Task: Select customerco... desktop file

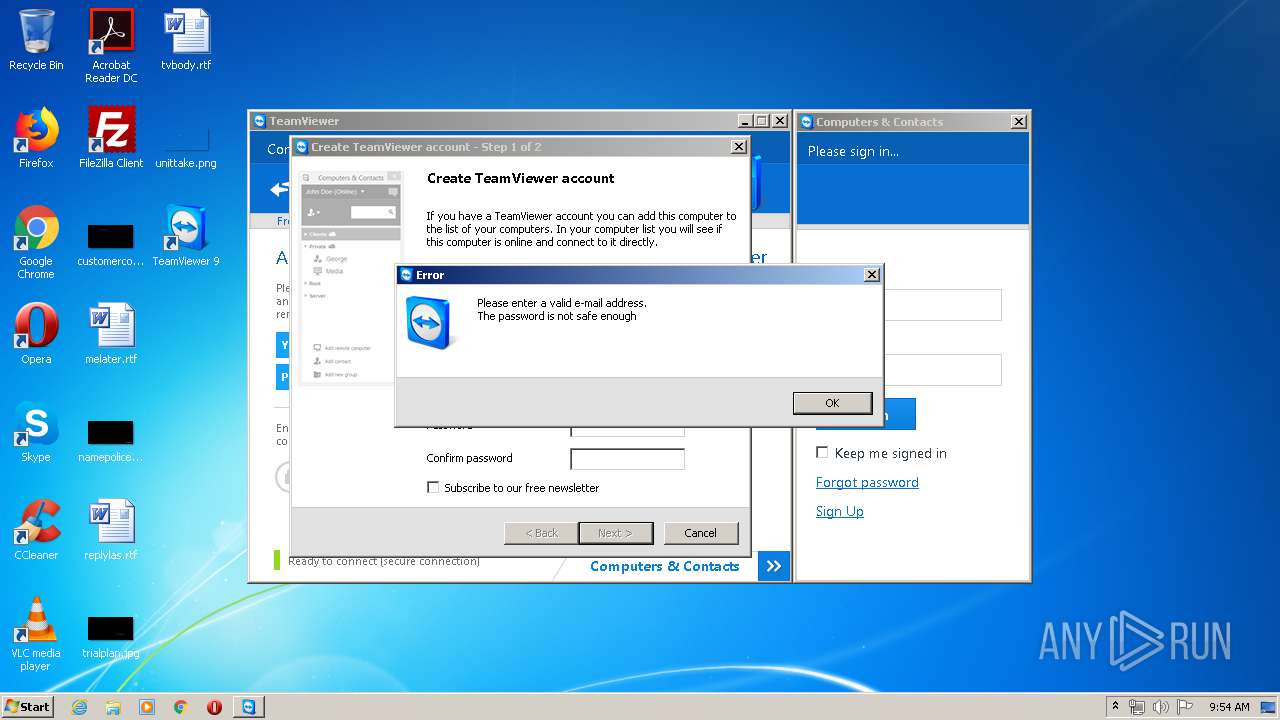Action: 111,245
